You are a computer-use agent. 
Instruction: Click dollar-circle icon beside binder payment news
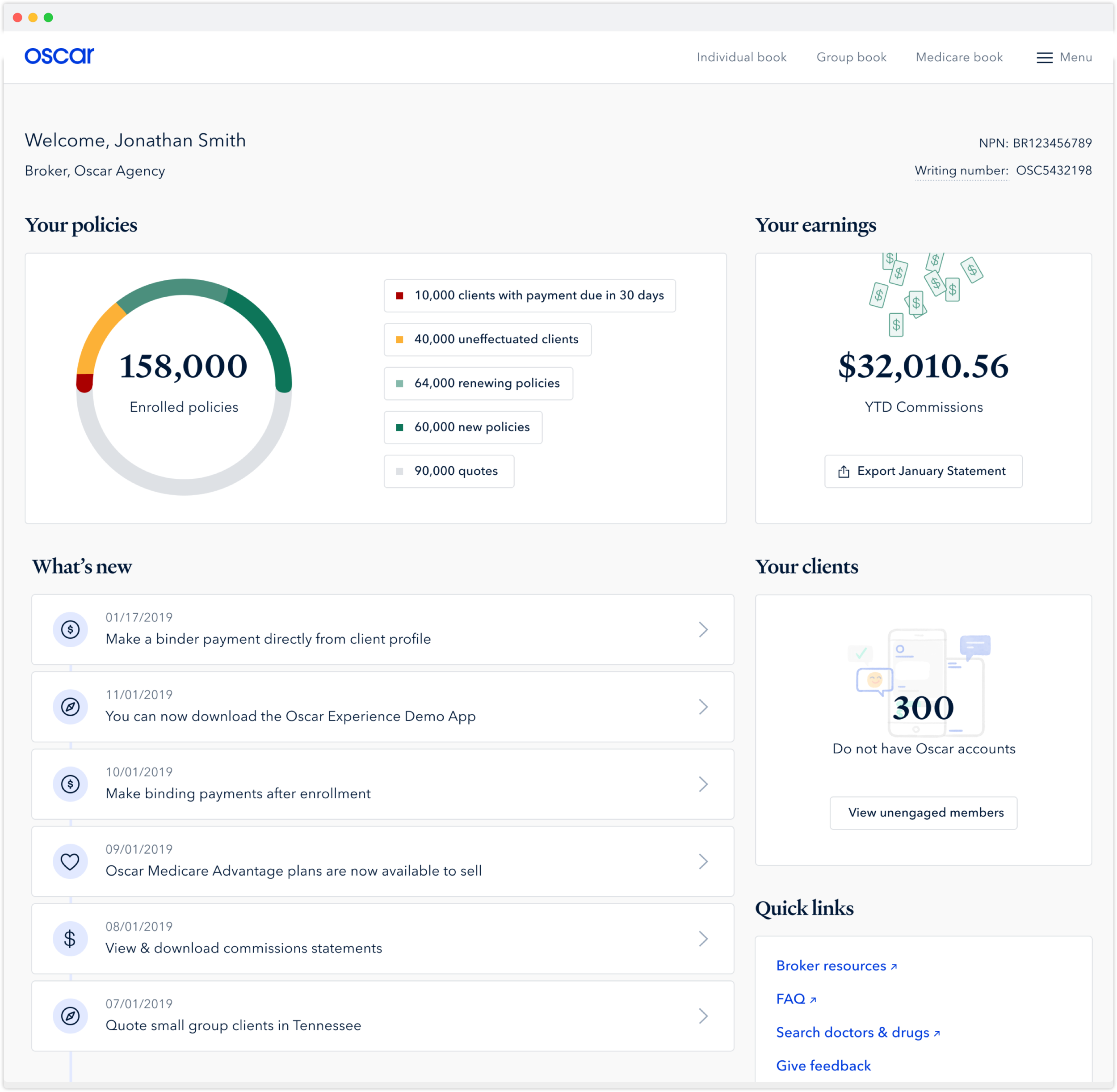pyautogui.click(x=71, y=629)
